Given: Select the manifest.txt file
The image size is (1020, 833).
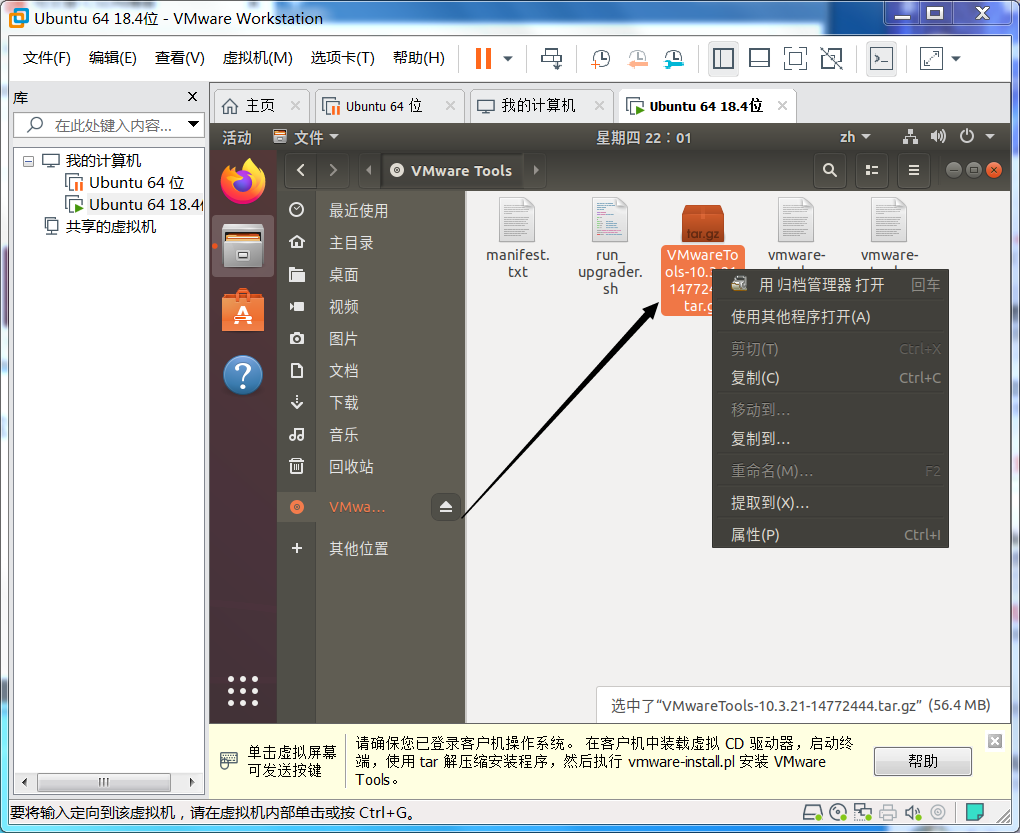Looking at the screenshot, I should [518, 238].
